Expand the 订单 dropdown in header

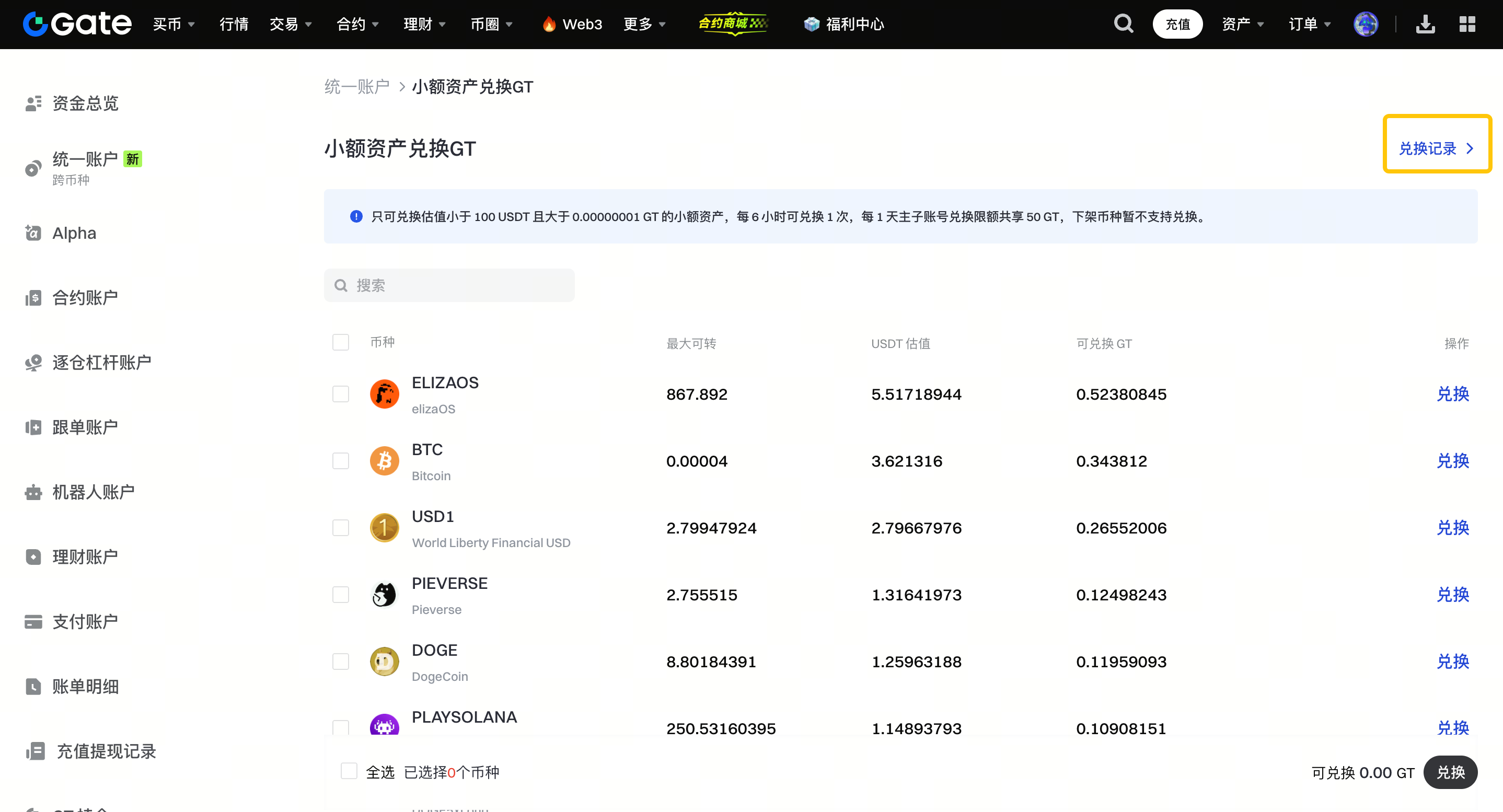pyautogui.click(x=1309, y=24)
